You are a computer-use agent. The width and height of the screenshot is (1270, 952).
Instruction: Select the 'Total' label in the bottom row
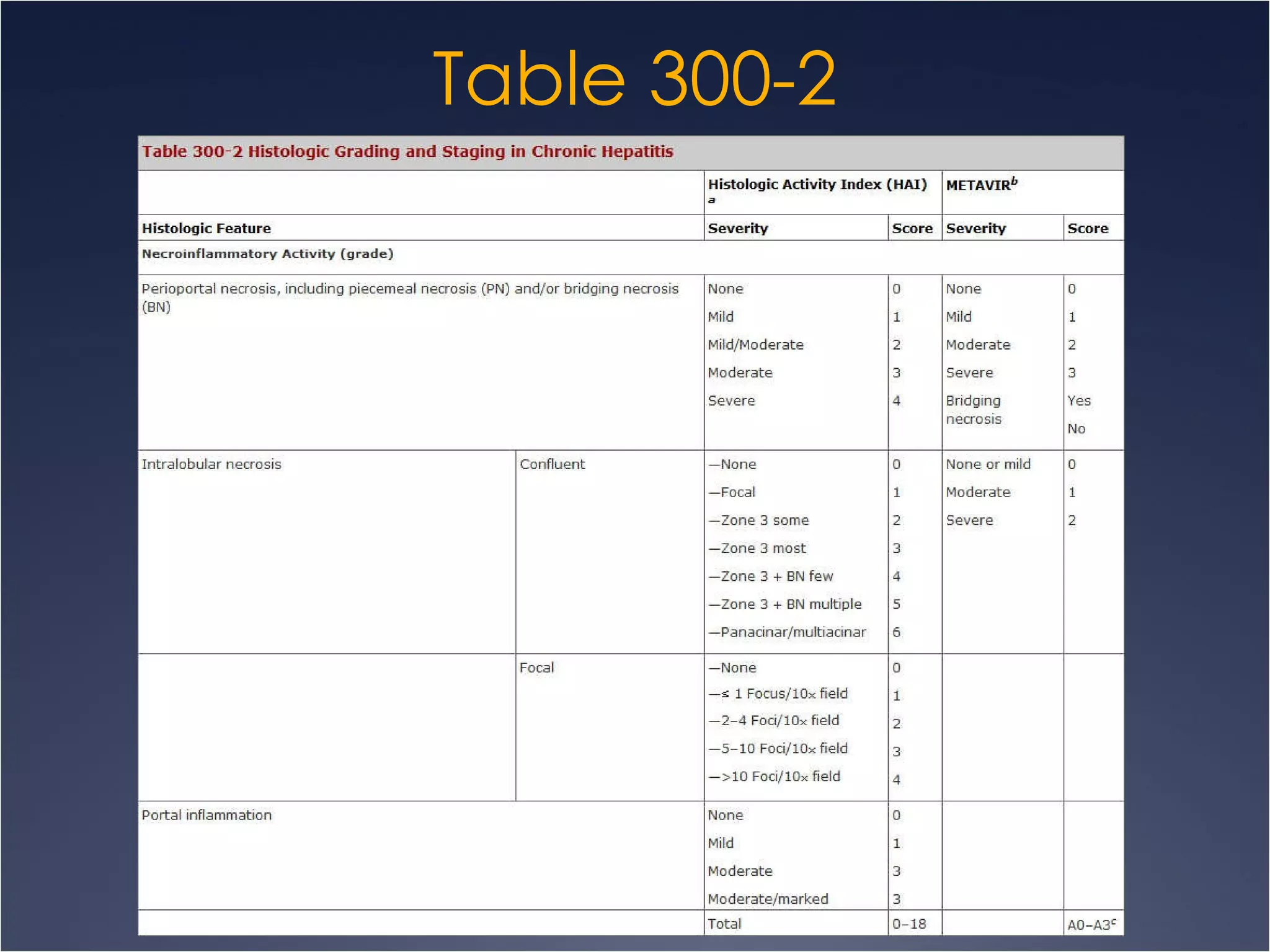coord(725,923)
